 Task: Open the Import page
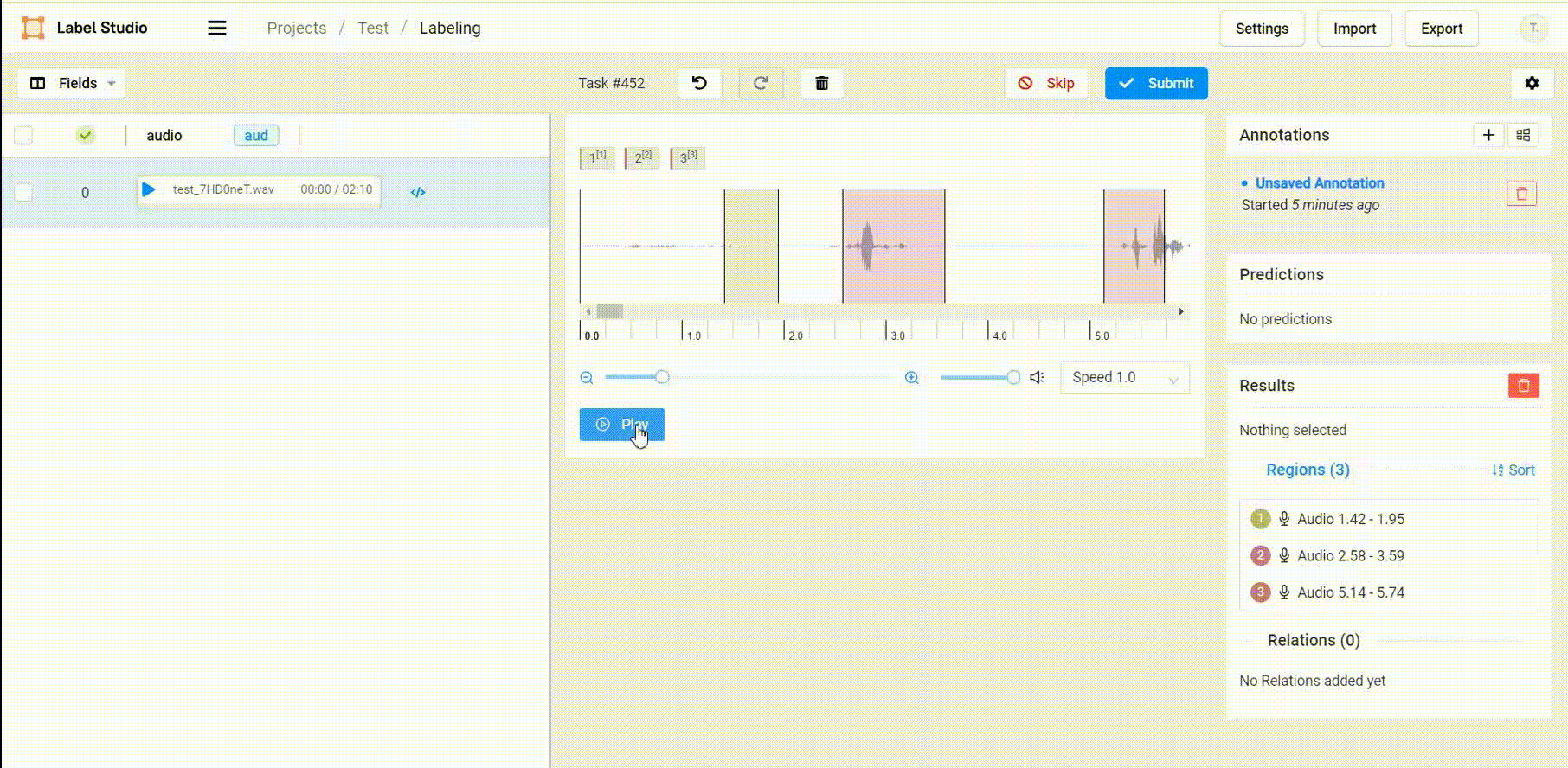[x=1354, y=29]
